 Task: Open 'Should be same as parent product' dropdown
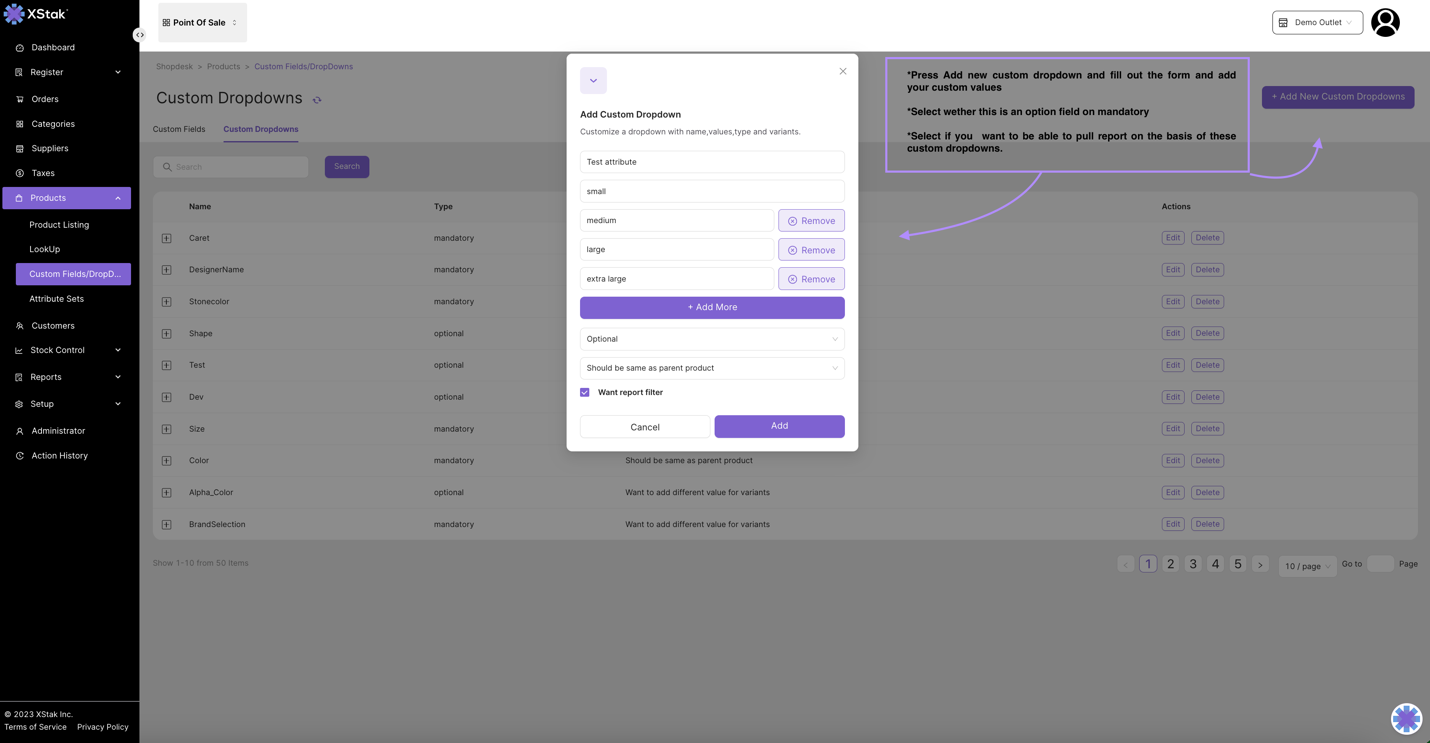711,368
